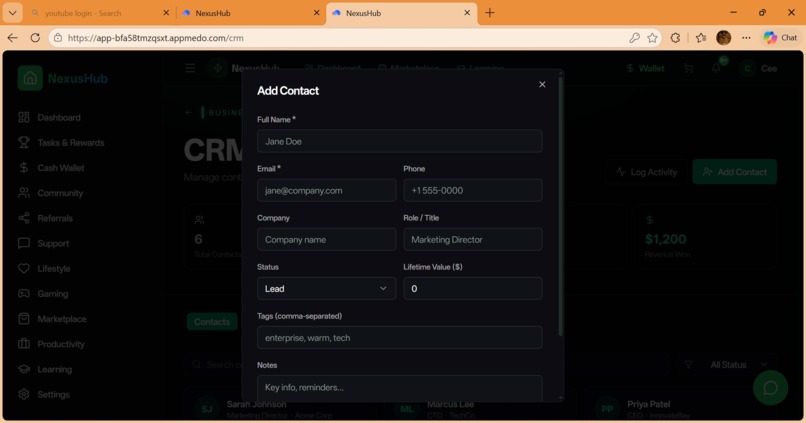Open the browser extensions icon
The height and width of the screenshot is (423, 806).
pyautogui.click(x=675, y=38)
